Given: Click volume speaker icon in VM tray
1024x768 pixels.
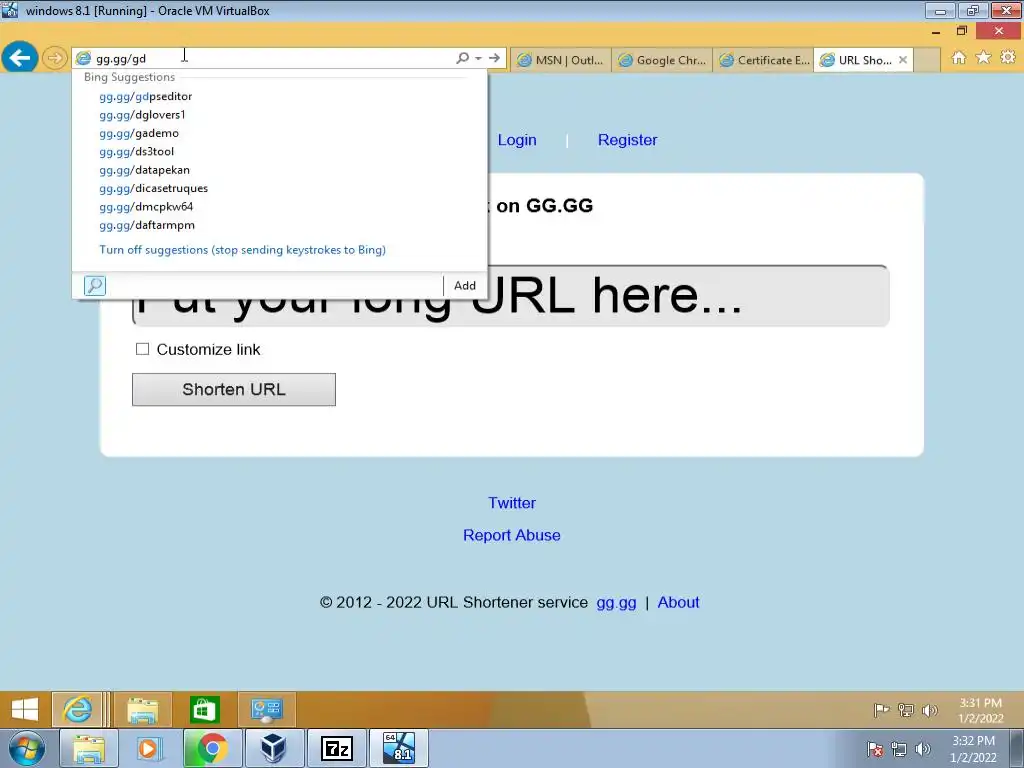Looking at the screenshot, I should pos(929,710).
